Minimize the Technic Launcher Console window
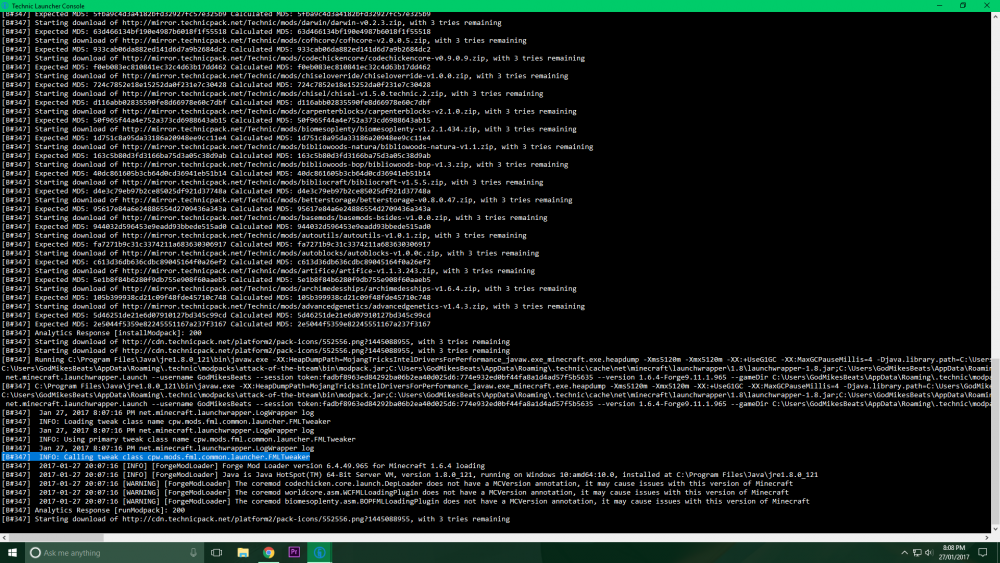The height and width of the screenshot is (563, 1000). point(939,6)
